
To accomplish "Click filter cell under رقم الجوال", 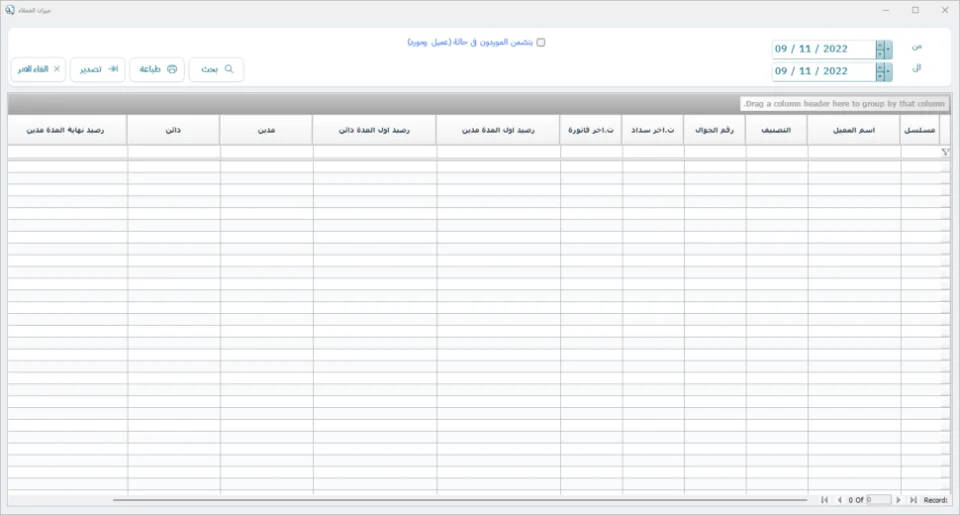I will [714, 152].
